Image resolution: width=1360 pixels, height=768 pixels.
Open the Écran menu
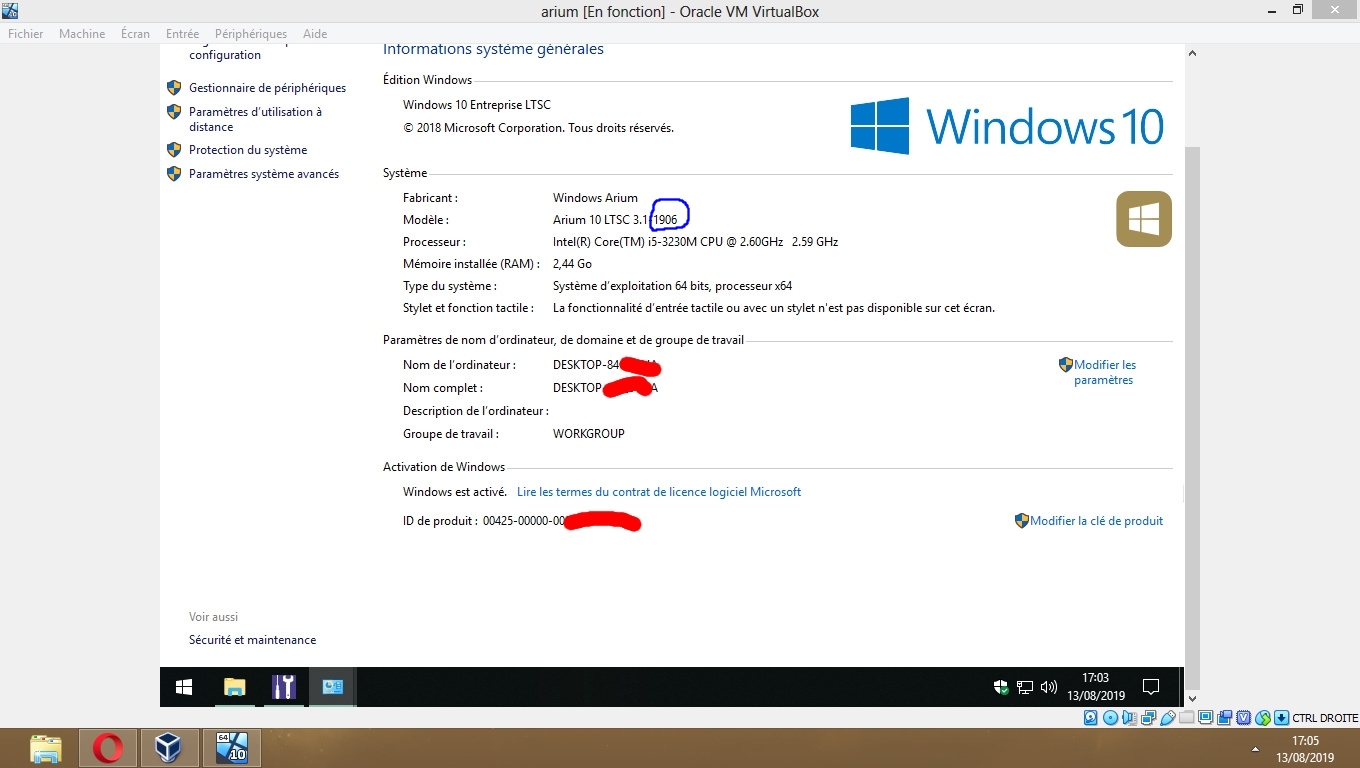(x=135, y=34)
